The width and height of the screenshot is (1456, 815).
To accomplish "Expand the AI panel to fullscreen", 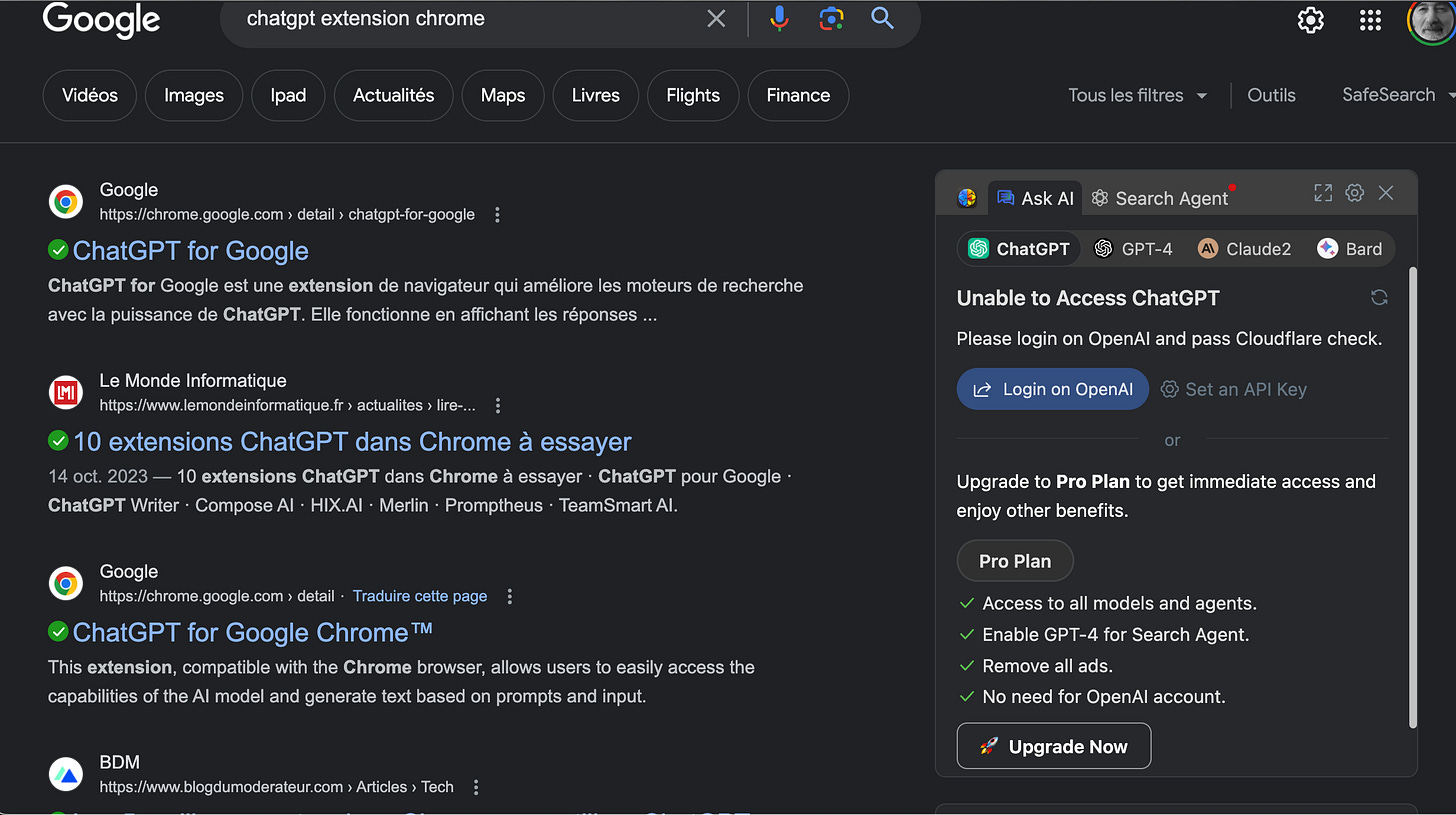I will point(1323,193).
